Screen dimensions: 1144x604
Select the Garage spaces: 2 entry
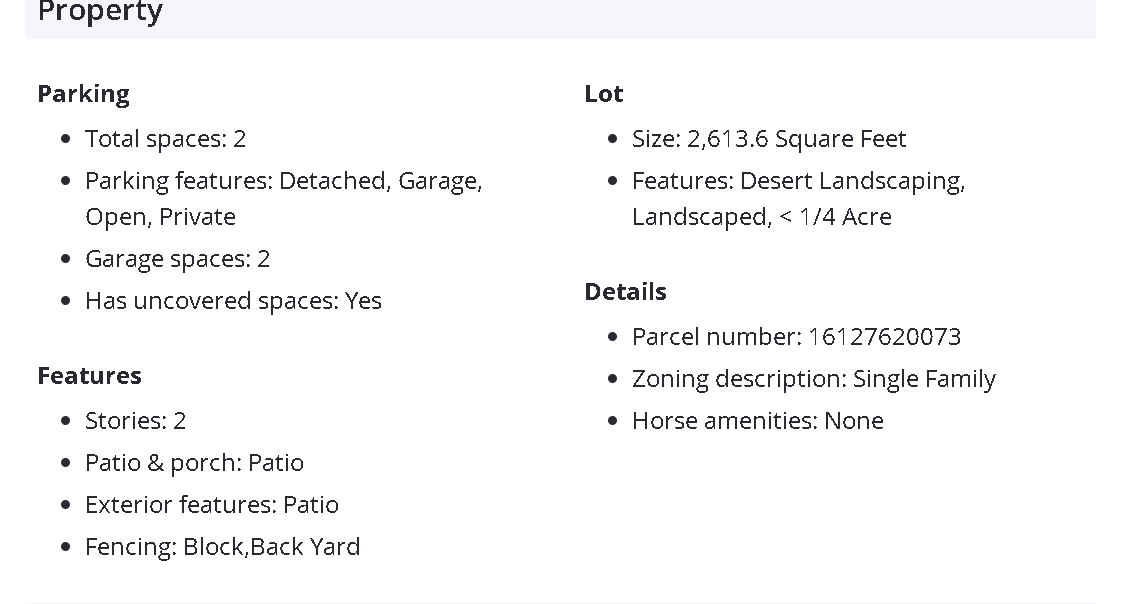[x=177, y=259]
